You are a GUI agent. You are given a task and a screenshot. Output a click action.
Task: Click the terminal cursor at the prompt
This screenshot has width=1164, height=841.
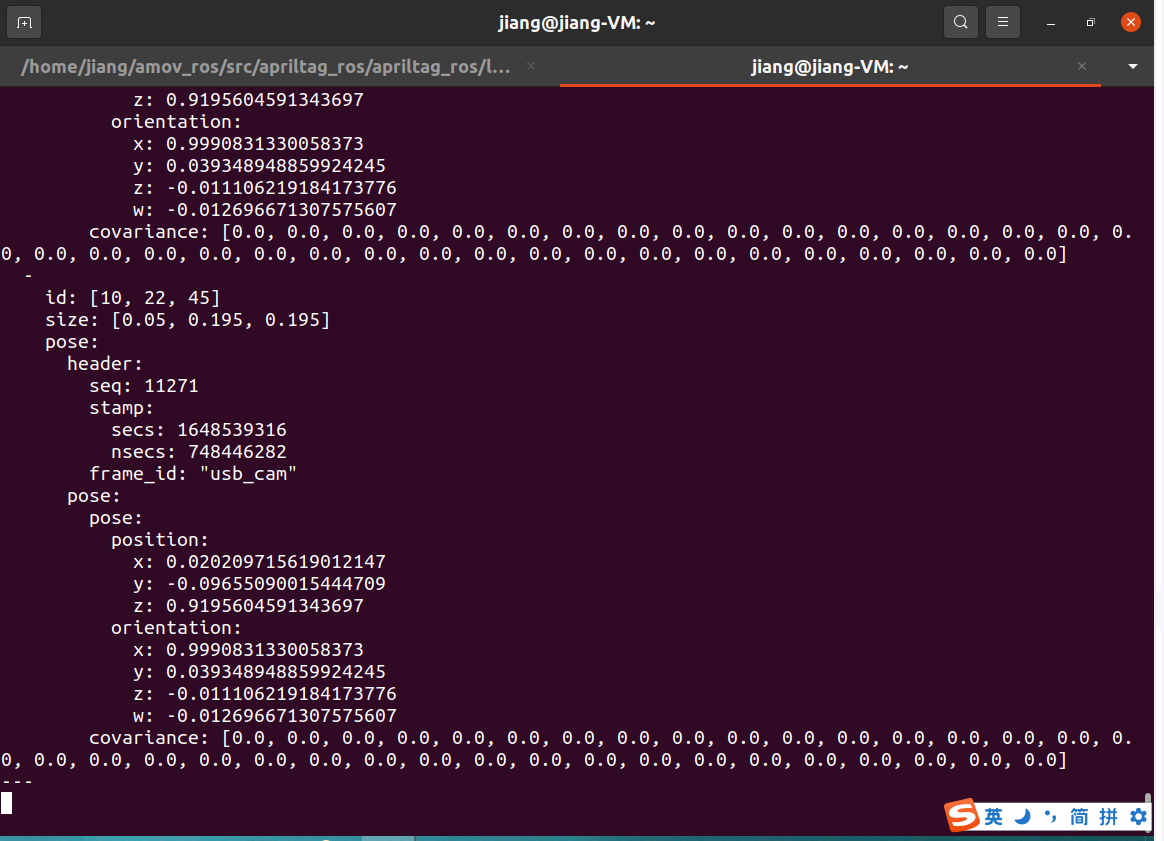[x=7, y=802]
